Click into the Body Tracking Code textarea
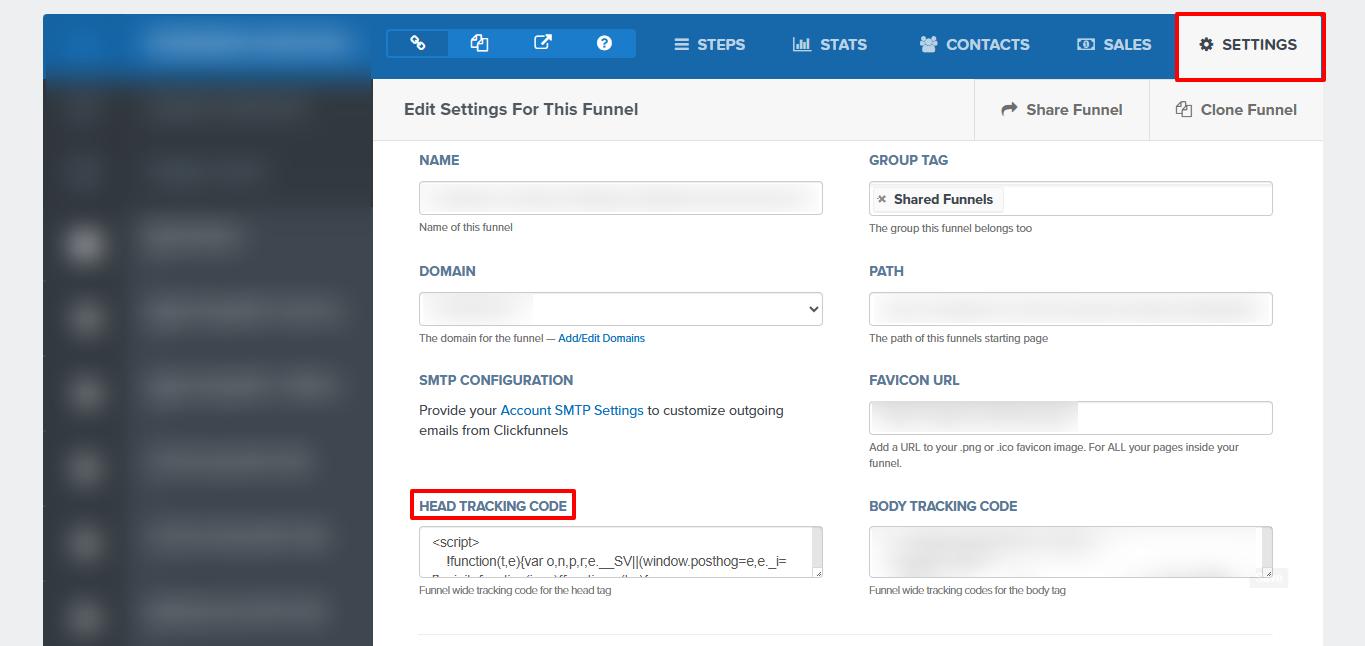The image size is (1365, 646). pyautogui.click(x=1071, y=552)
